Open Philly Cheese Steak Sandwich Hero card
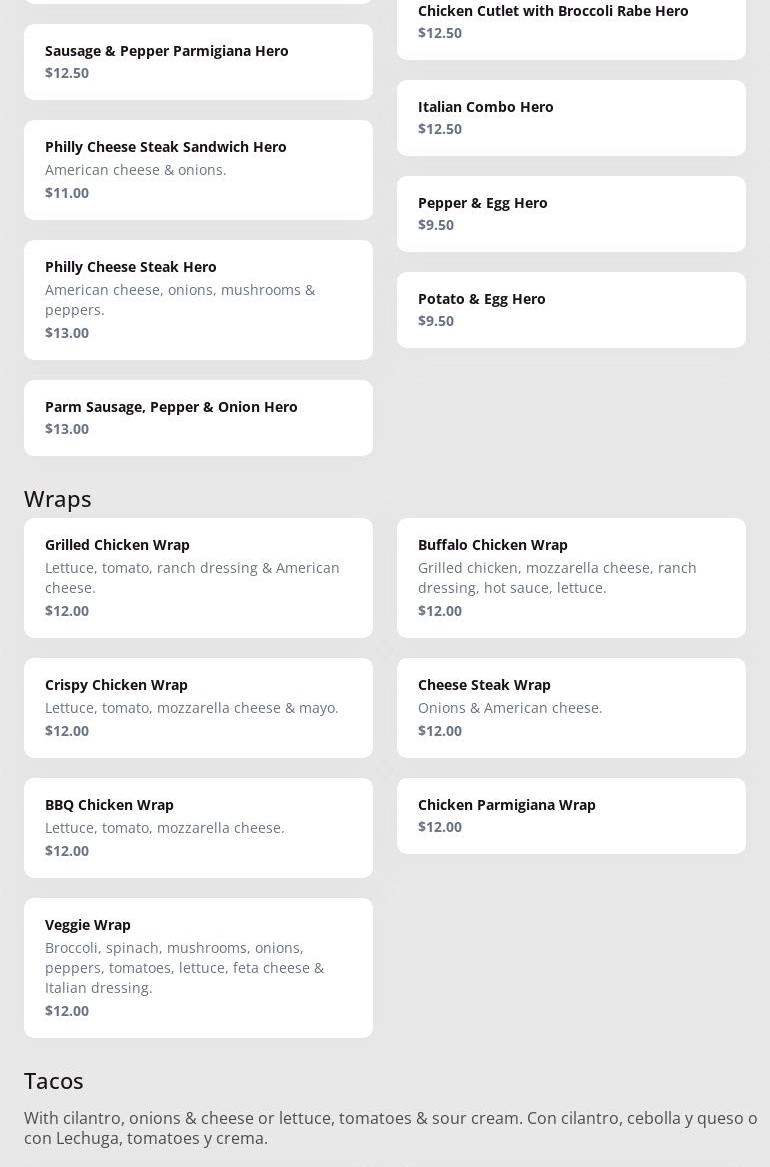 [198, 169]
